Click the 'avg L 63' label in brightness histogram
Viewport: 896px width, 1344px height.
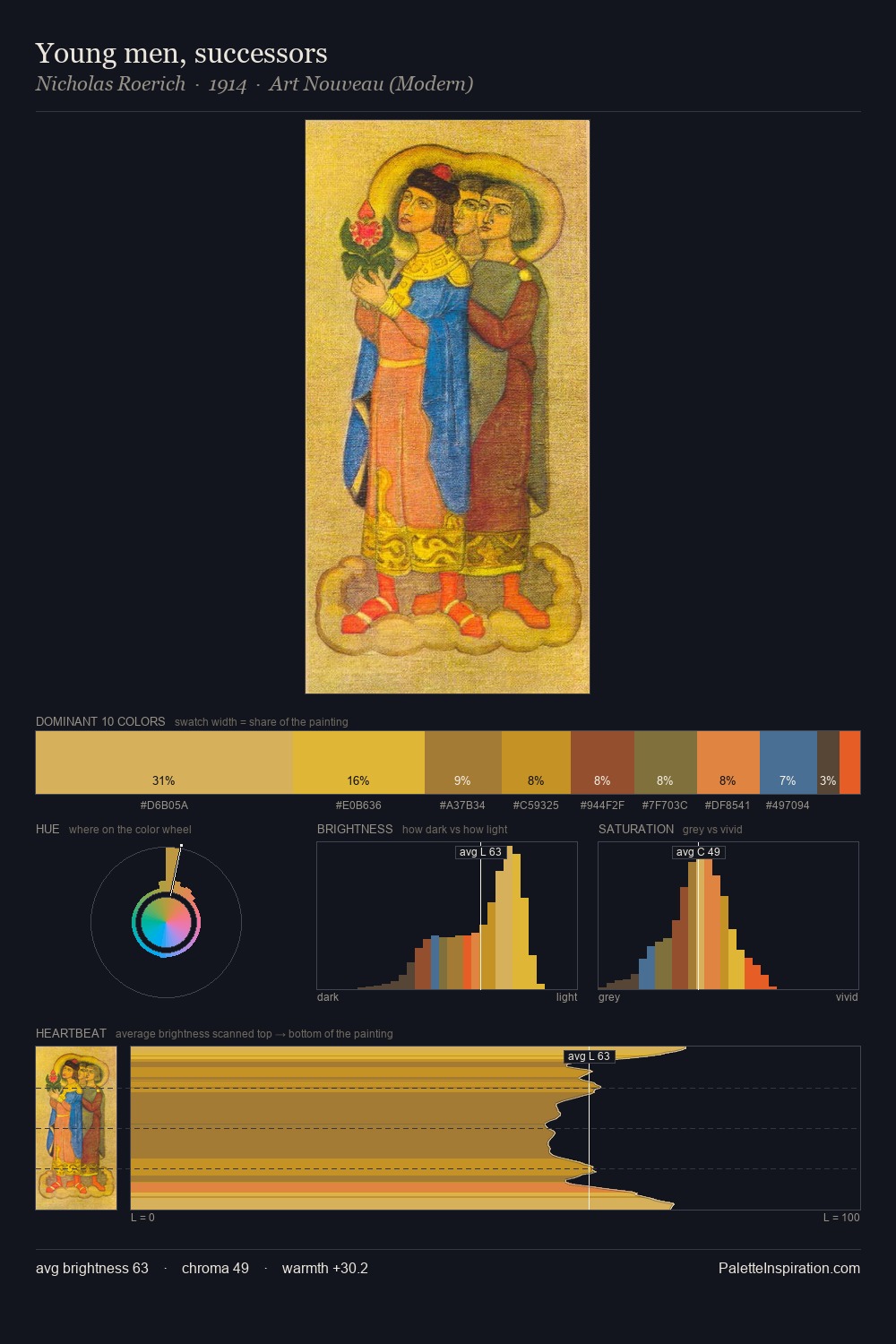[480, 852]
